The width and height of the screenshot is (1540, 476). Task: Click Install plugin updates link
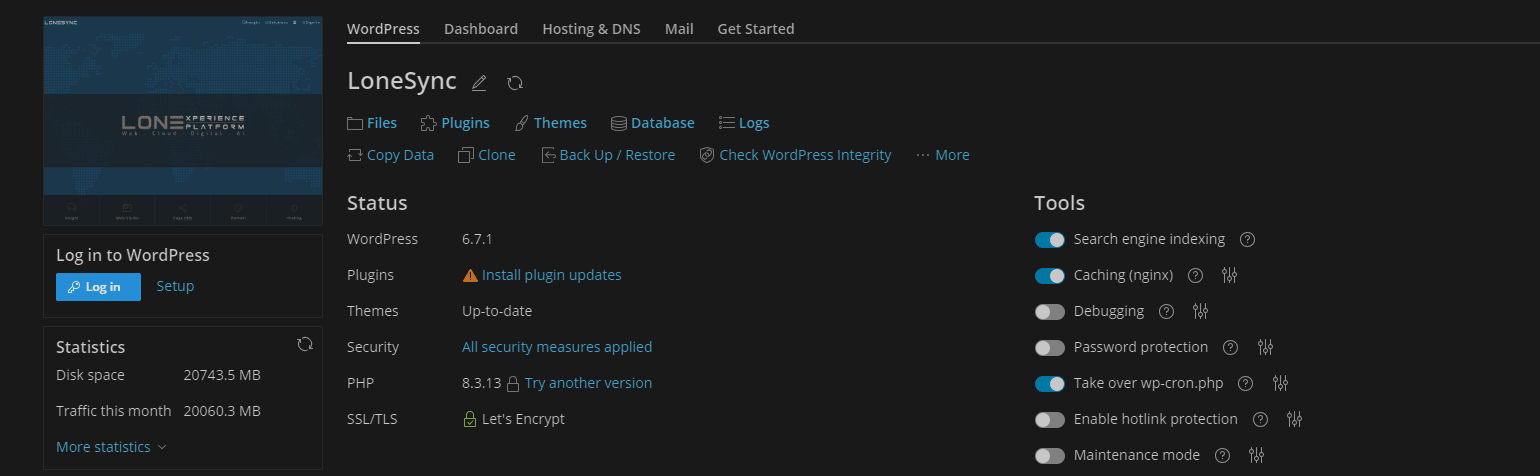coord(551,275)
